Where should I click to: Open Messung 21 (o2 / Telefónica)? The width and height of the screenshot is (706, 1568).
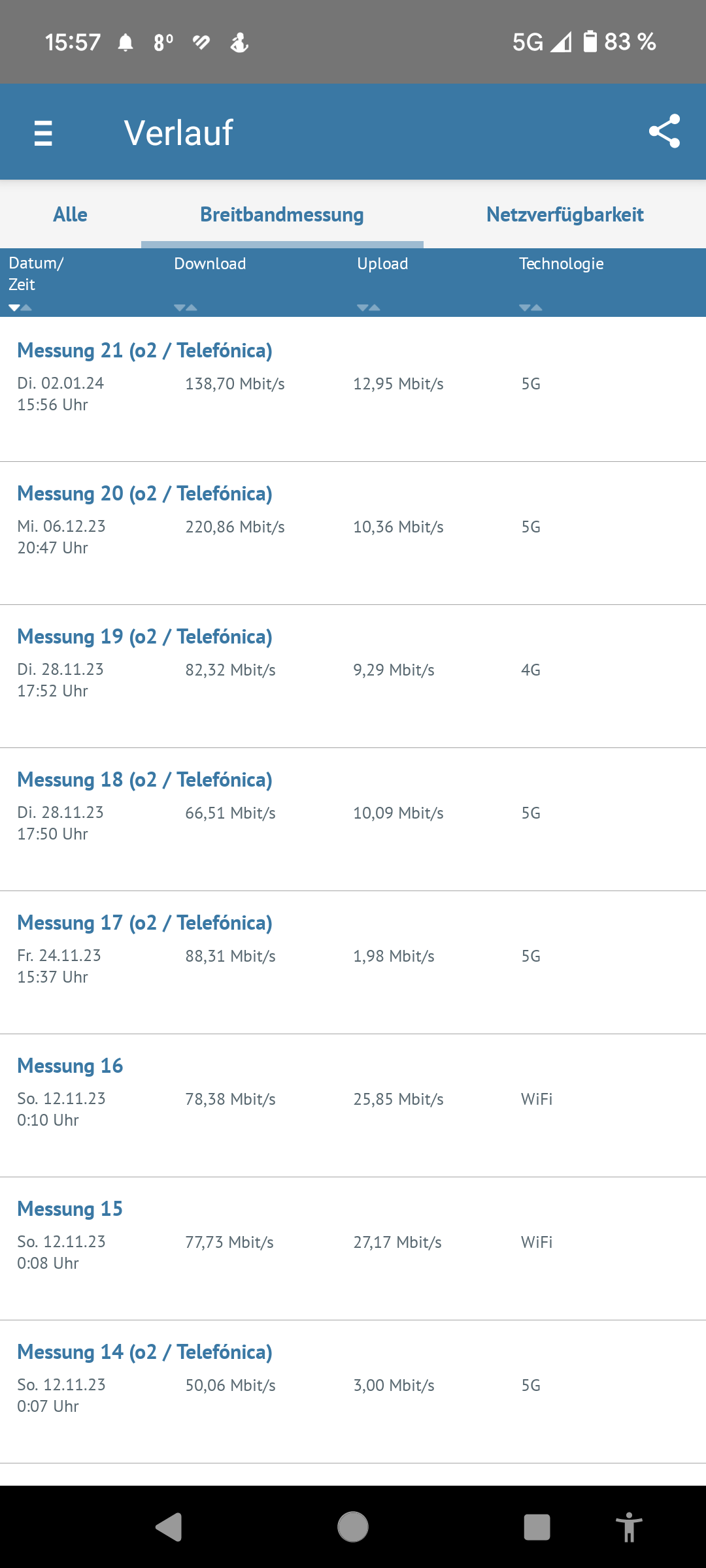(353, 389)
